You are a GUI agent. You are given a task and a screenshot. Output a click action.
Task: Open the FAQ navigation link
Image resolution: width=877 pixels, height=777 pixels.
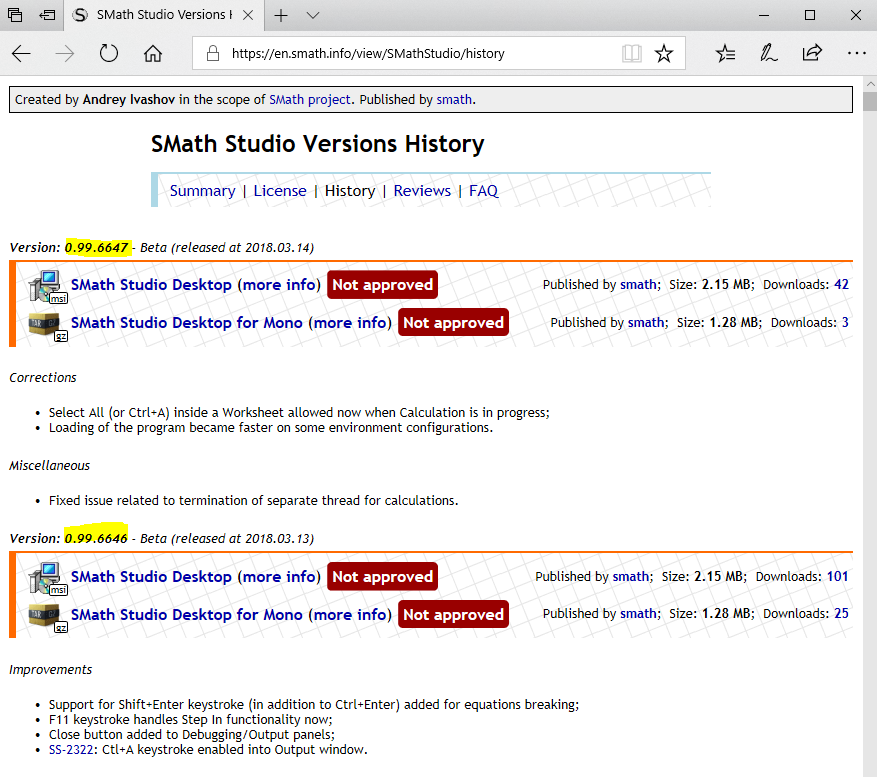(483, 191)
